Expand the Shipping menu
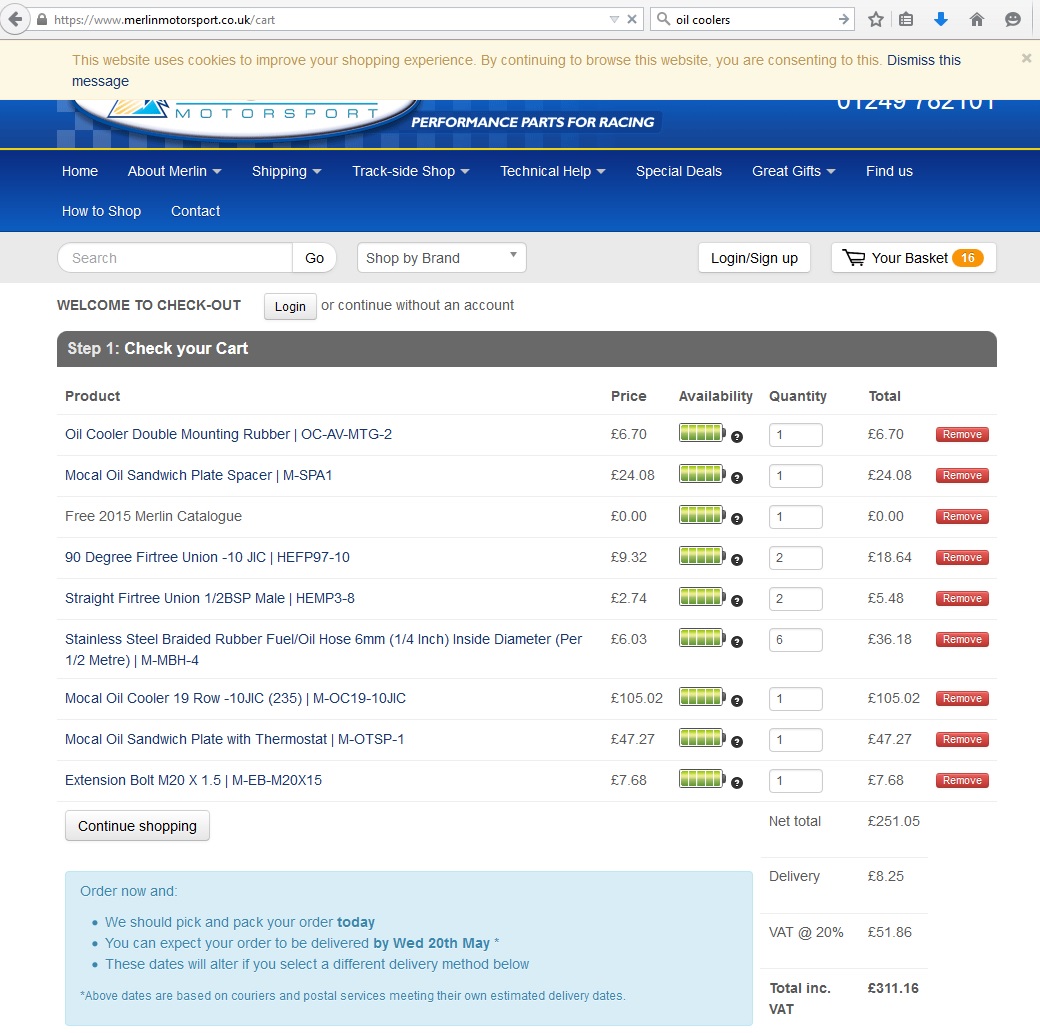 (x=287, y=171)
